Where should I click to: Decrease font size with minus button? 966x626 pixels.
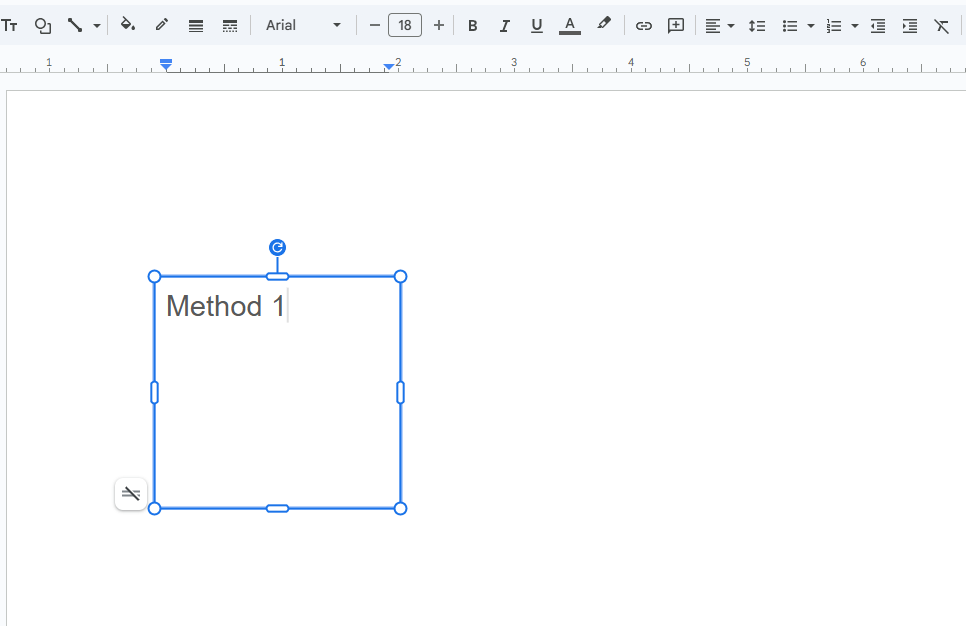(x=375, y=26)
